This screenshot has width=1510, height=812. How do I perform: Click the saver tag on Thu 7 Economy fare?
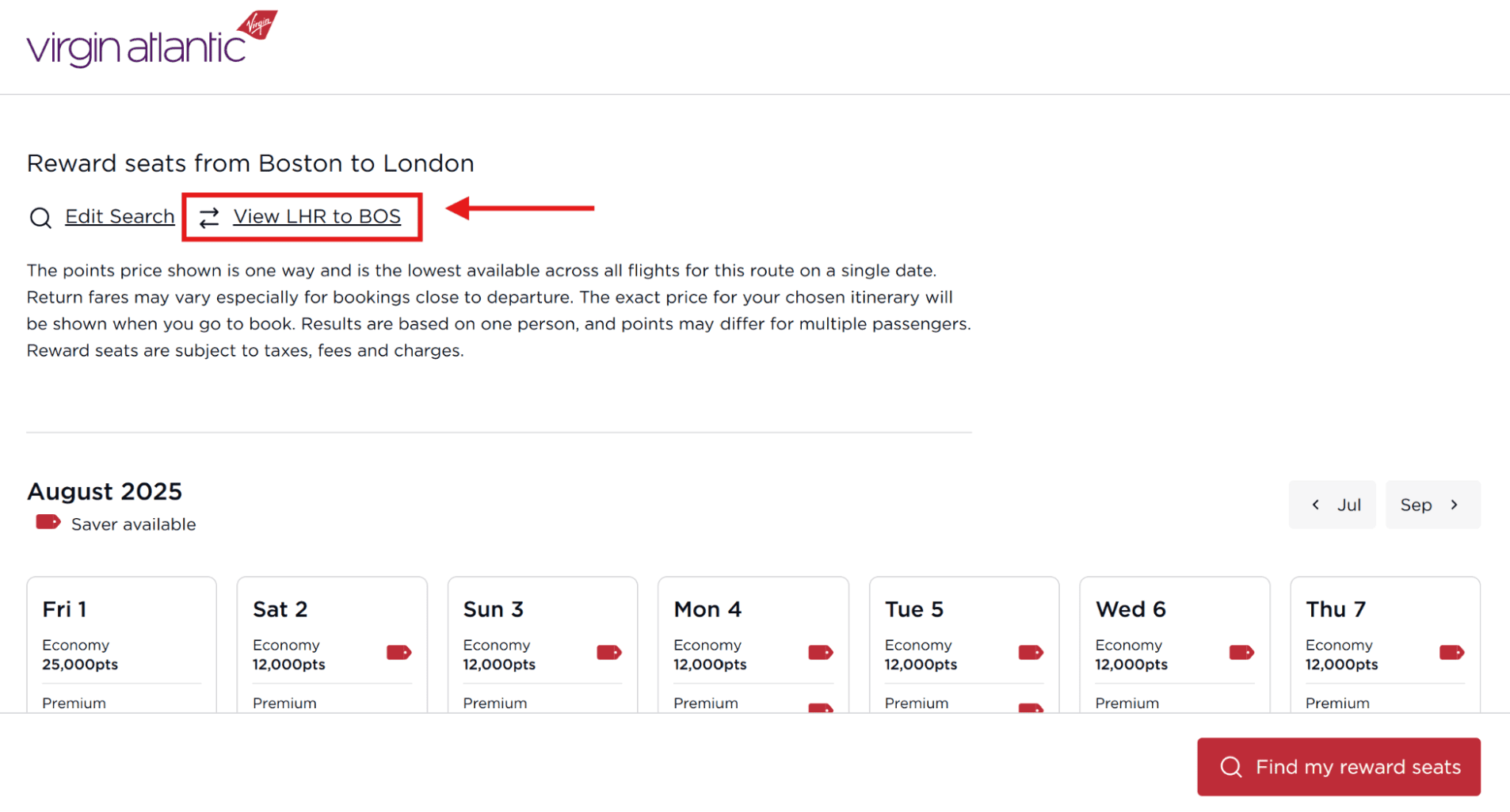point(1452,652)
